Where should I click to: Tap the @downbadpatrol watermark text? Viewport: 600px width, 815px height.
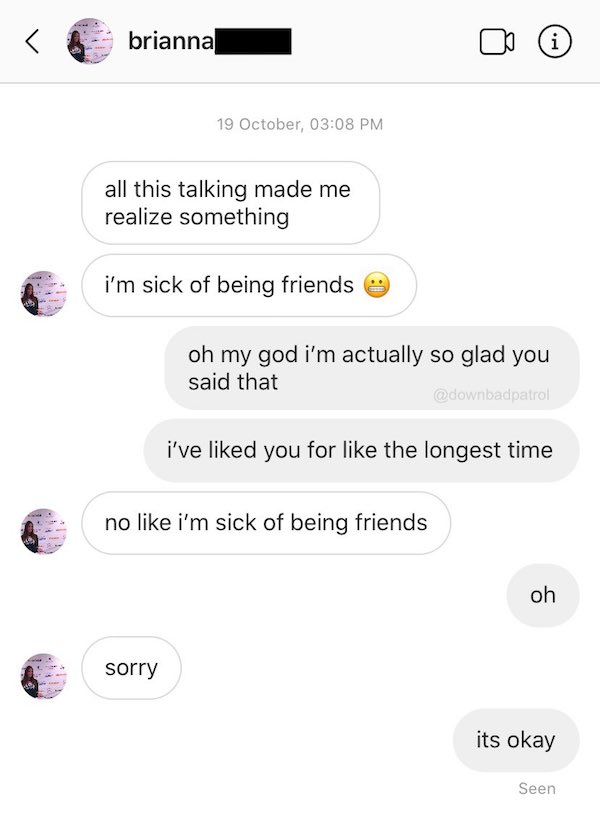coord(491,395)
